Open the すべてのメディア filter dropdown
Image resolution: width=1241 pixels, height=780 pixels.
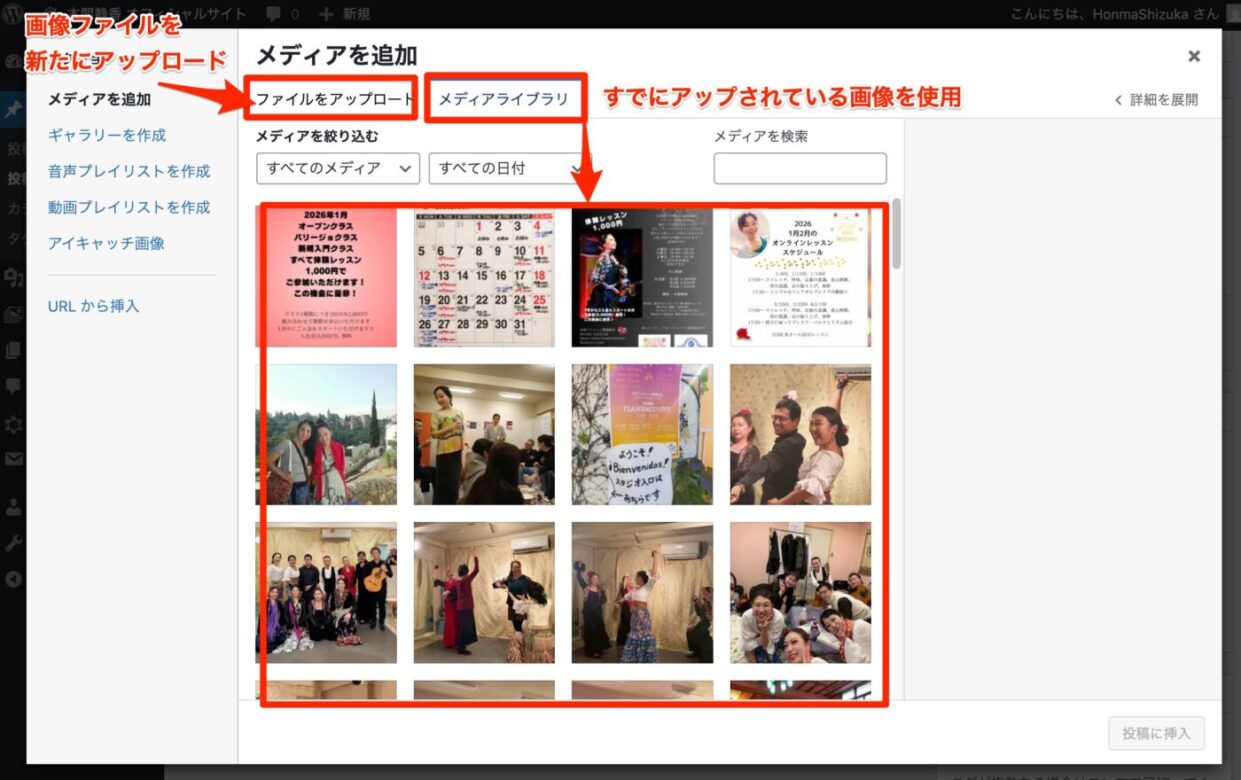click(337, 168)
